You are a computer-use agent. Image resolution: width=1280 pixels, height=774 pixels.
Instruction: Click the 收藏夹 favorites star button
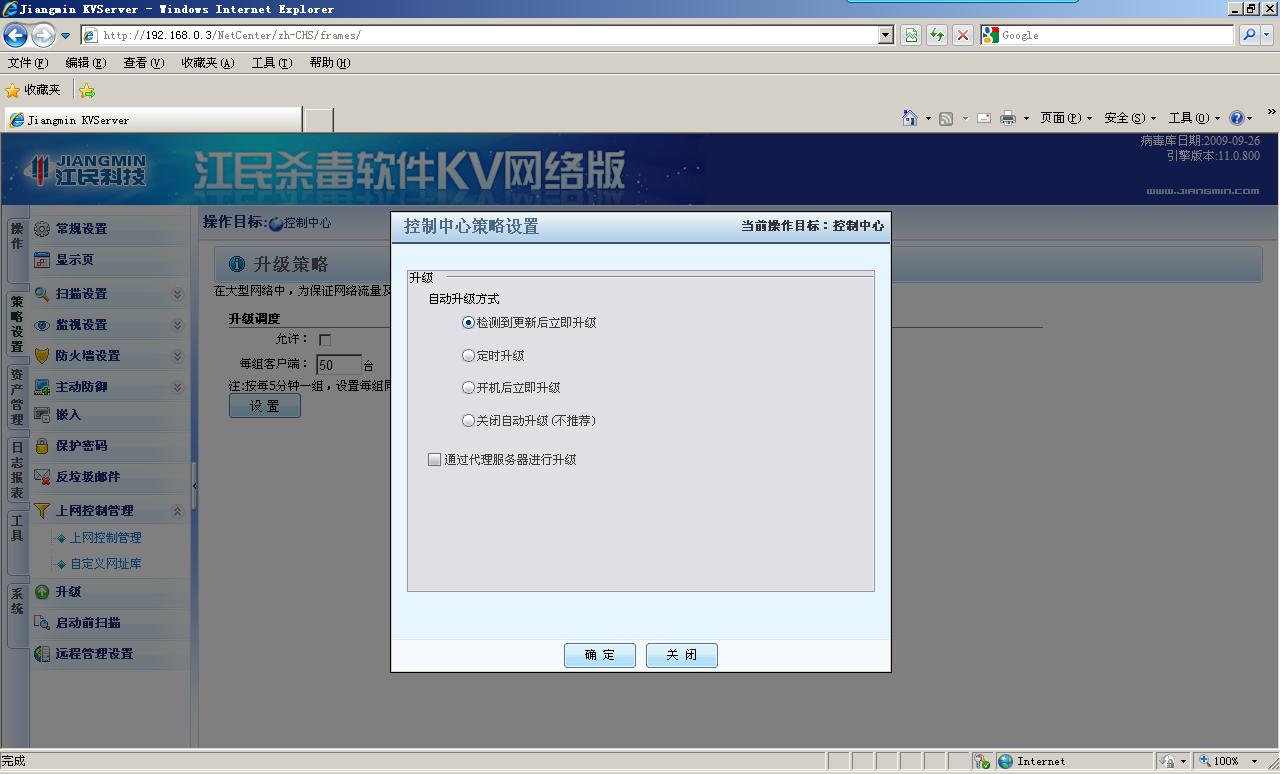pyautogui.click(x=34, y=90)
